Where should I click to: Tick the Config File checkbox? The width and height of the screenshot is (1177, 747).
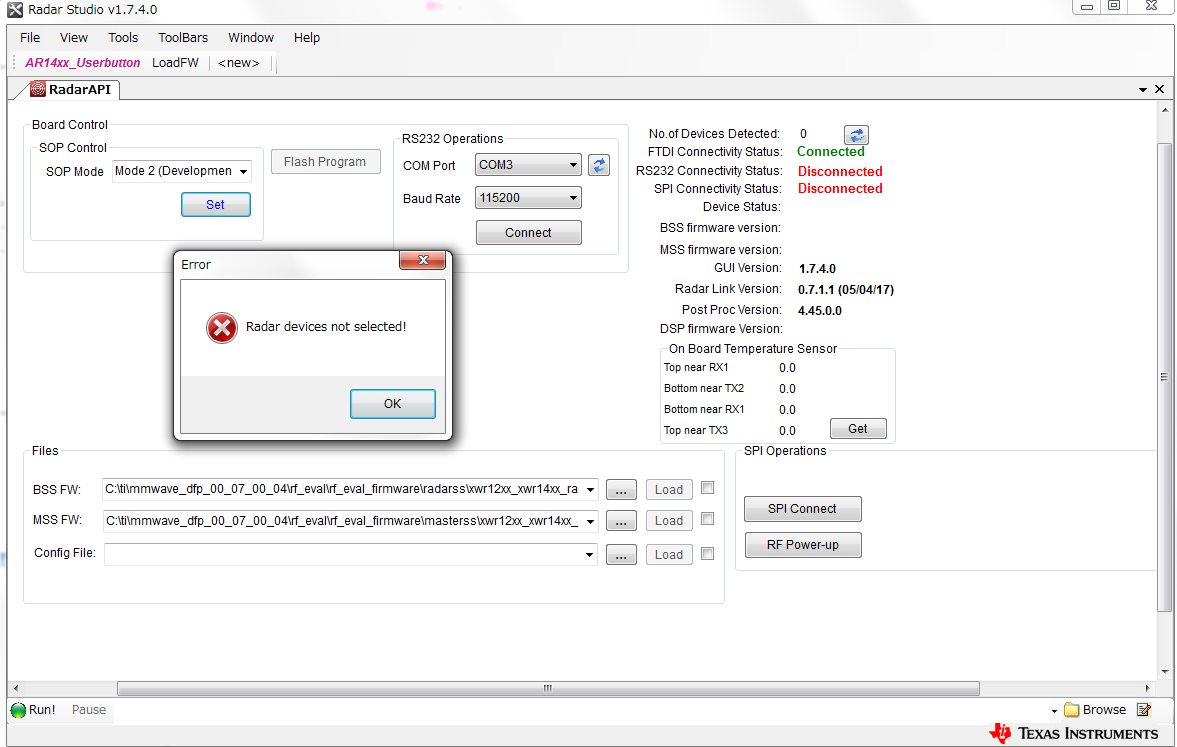coord(707,553)
